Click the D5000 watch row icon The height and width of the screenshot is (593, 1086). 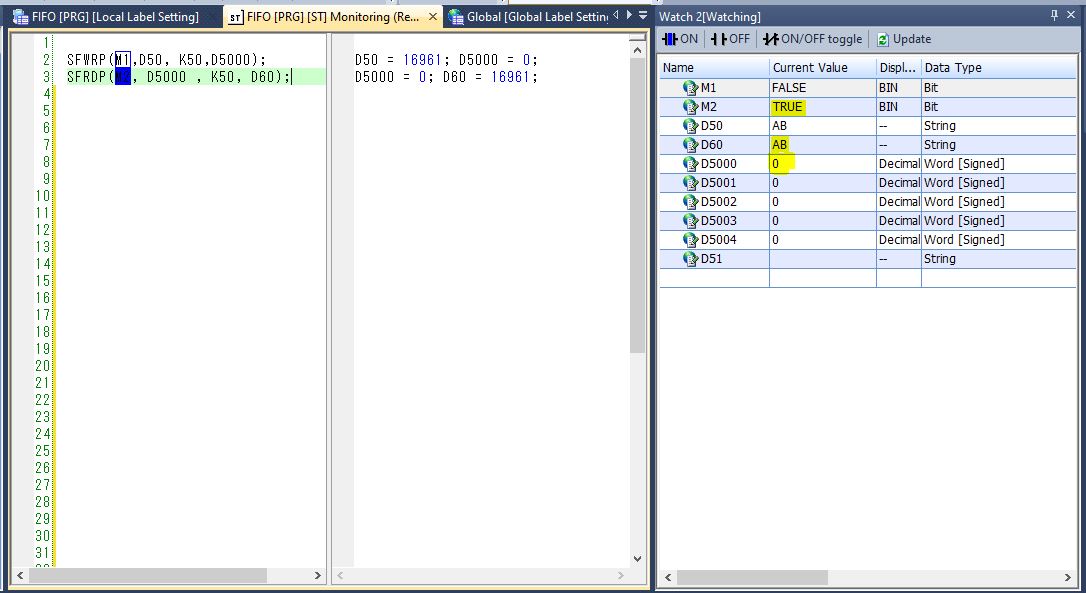[x=691, y=164]
